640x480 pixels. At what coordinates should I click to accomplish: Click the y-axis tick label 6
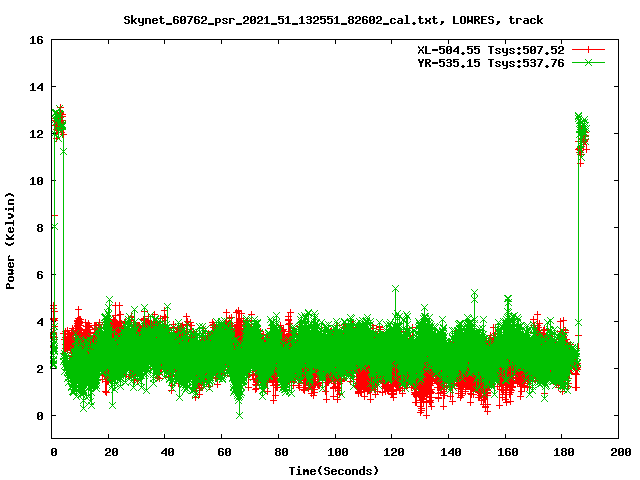click(x=40, y=275)
